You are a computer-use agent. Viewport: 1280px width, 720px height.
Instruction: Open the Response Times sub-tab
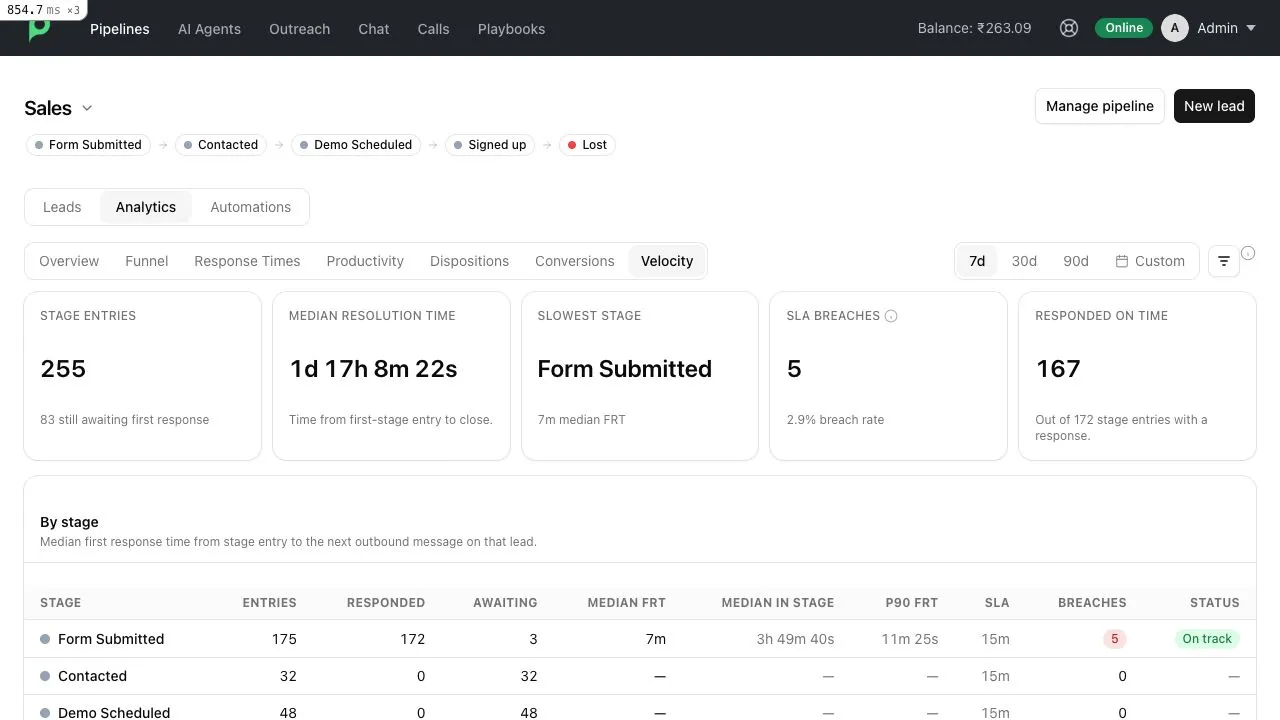click(x=247, y=261)
